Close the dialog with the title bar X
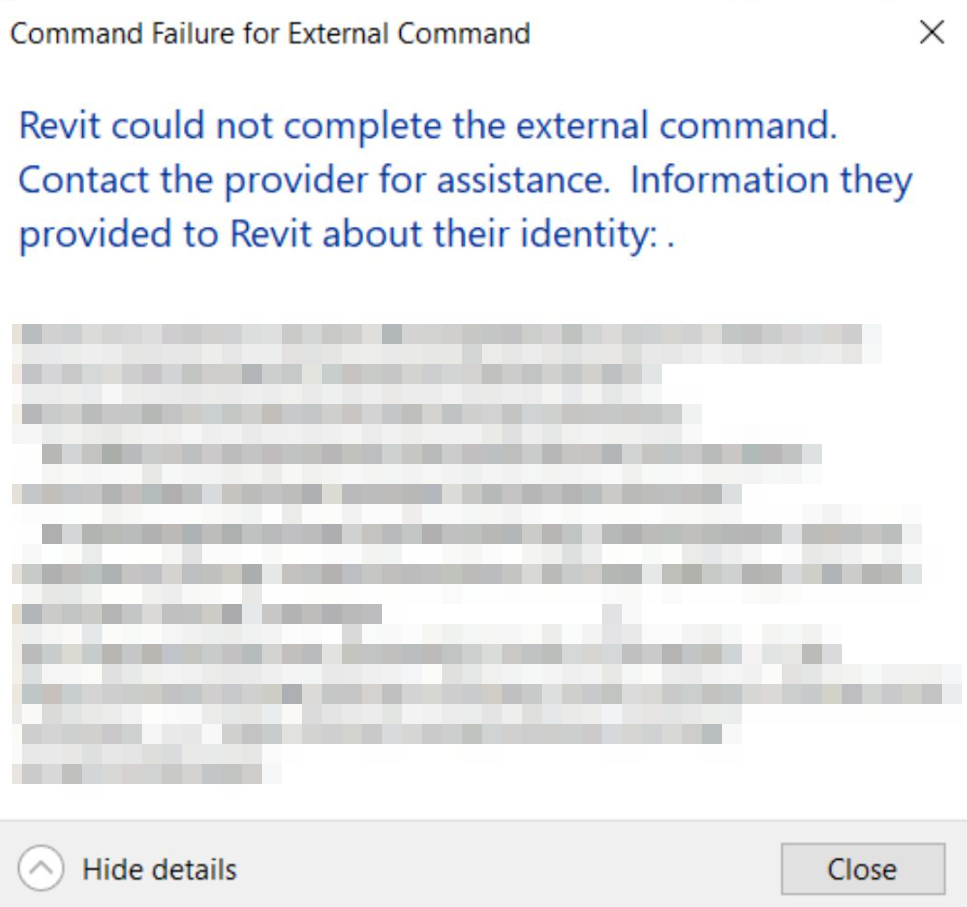 (x=931, y=33)
